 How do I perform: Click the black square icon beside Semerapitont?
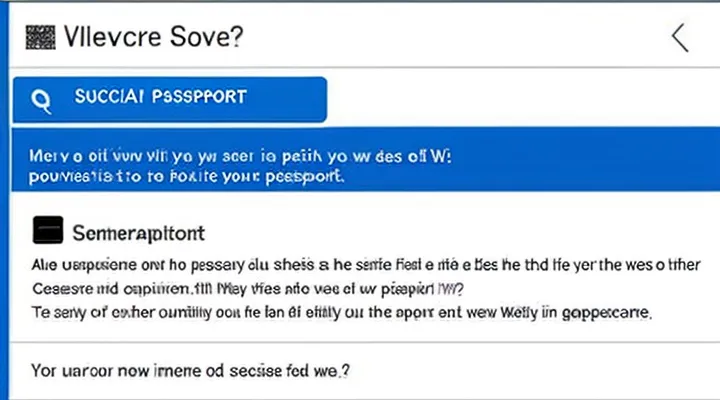(x=48, y=231)
